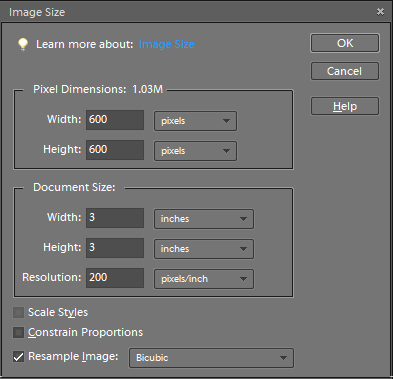Uncheck the Resample Image checkbox

click(18, 357)
